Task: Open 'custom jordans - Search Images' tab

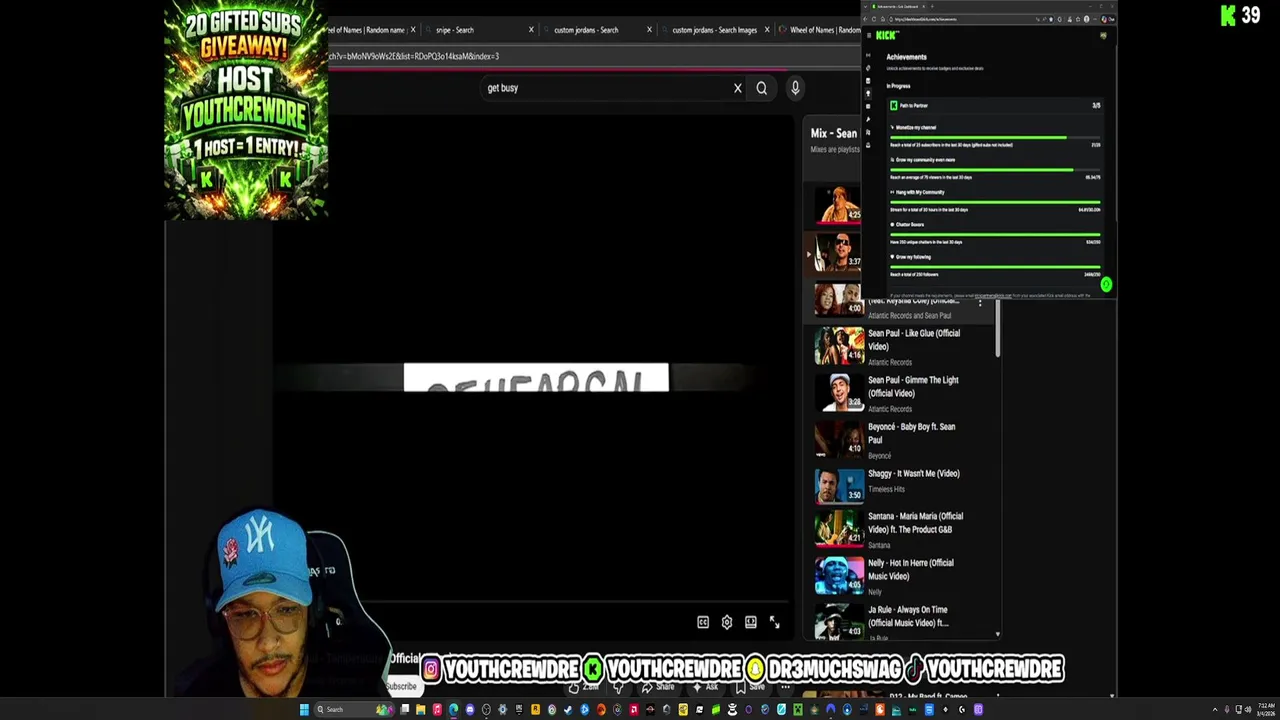Action: pos(714,30)
